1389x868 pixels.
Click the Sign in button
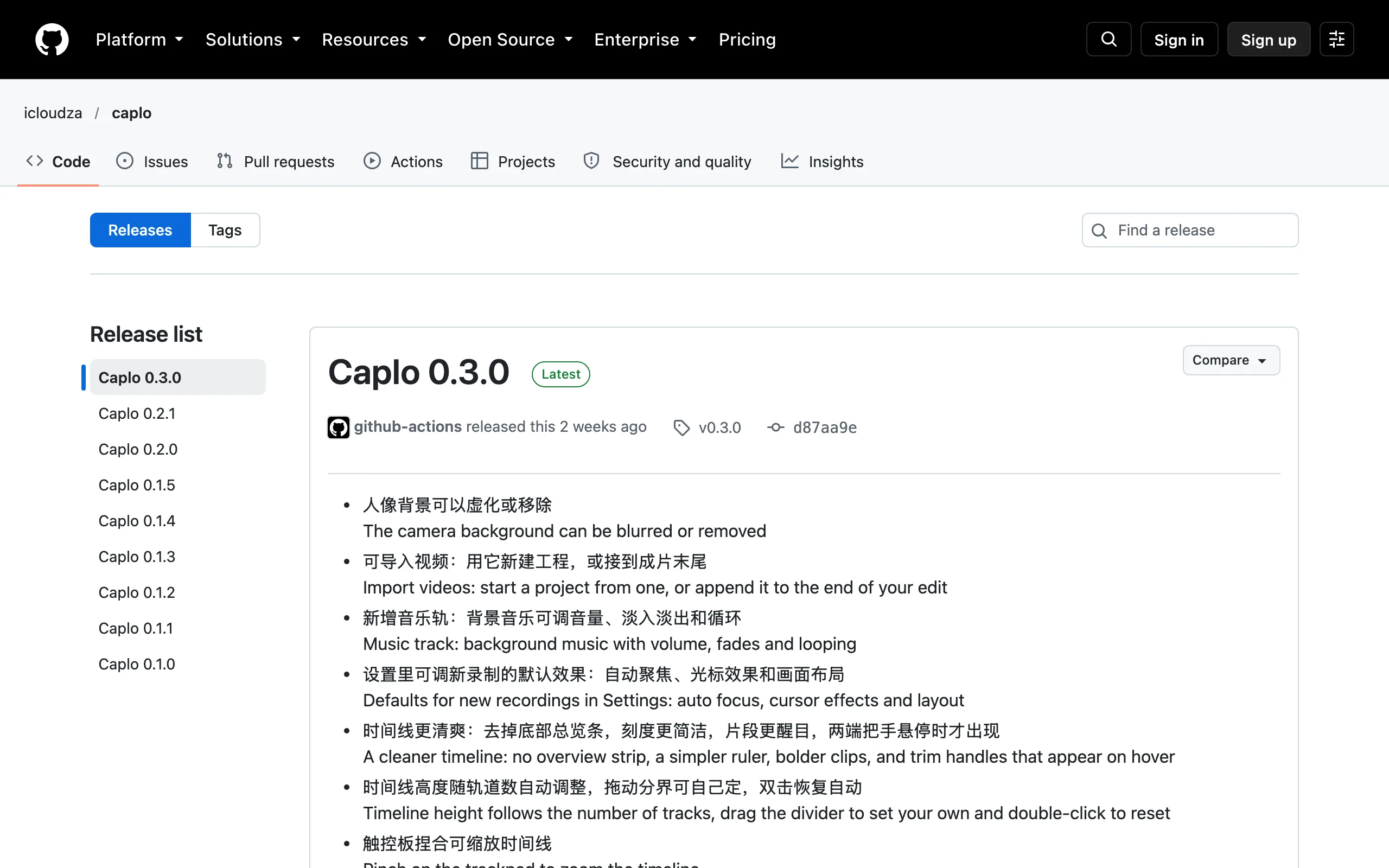[x=1179, y=40]
